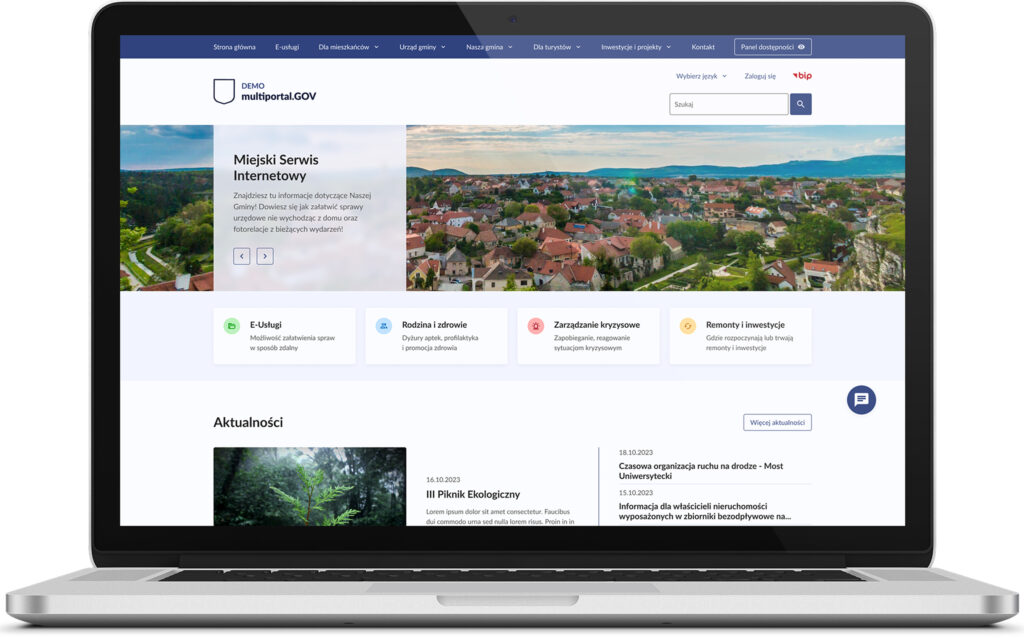The width and height of the screenshot is (1024, 638).
Task: Expand the Inwestycje i projekty menu
Action: coord(635,47)
